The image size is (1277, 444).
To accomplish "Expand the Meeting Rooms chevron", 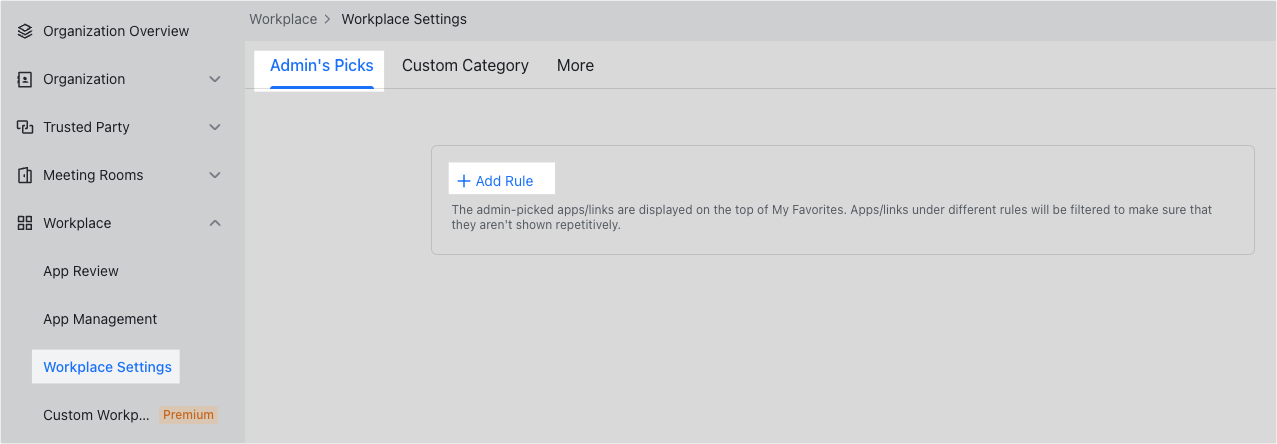I will click(215, 175).
